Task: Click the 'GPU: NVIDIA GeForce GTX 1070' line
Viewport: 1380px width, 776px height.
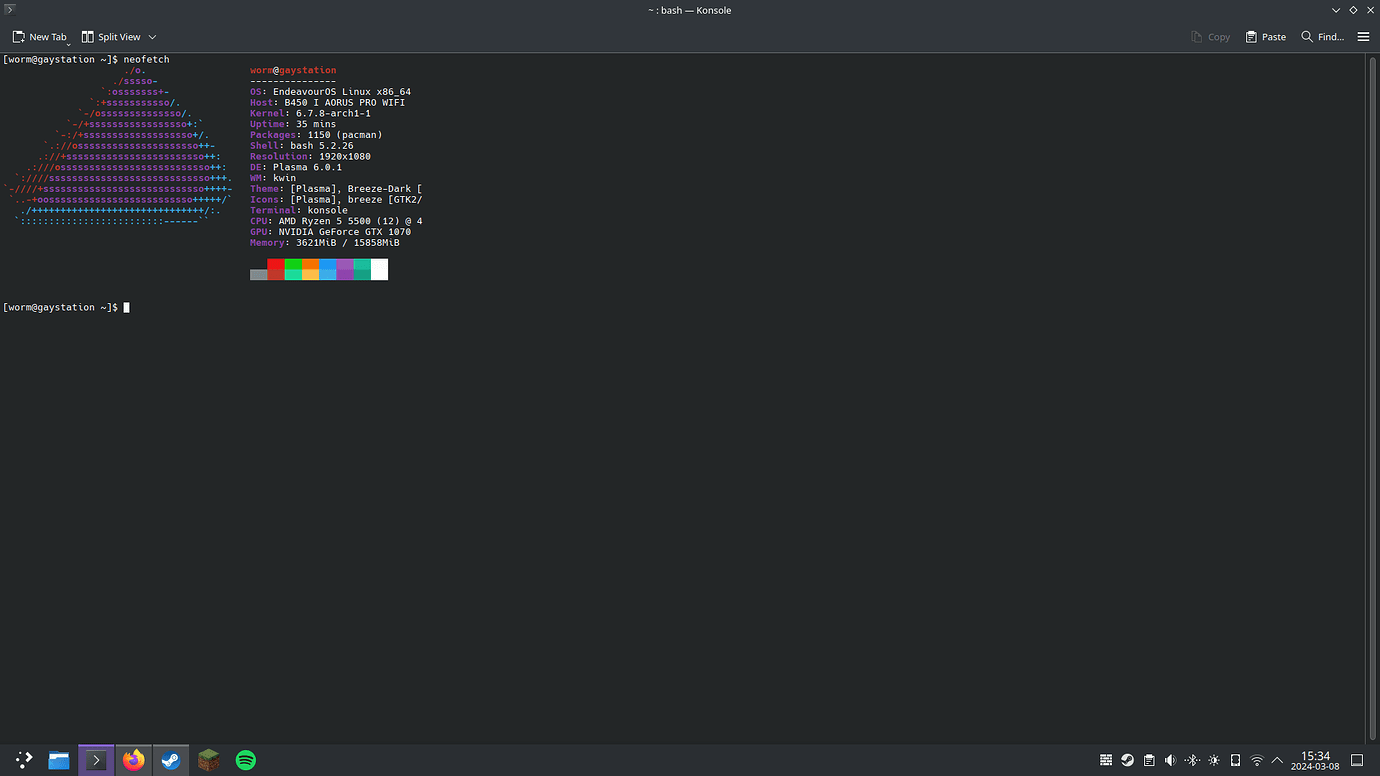Action: (x=330, y=232)
